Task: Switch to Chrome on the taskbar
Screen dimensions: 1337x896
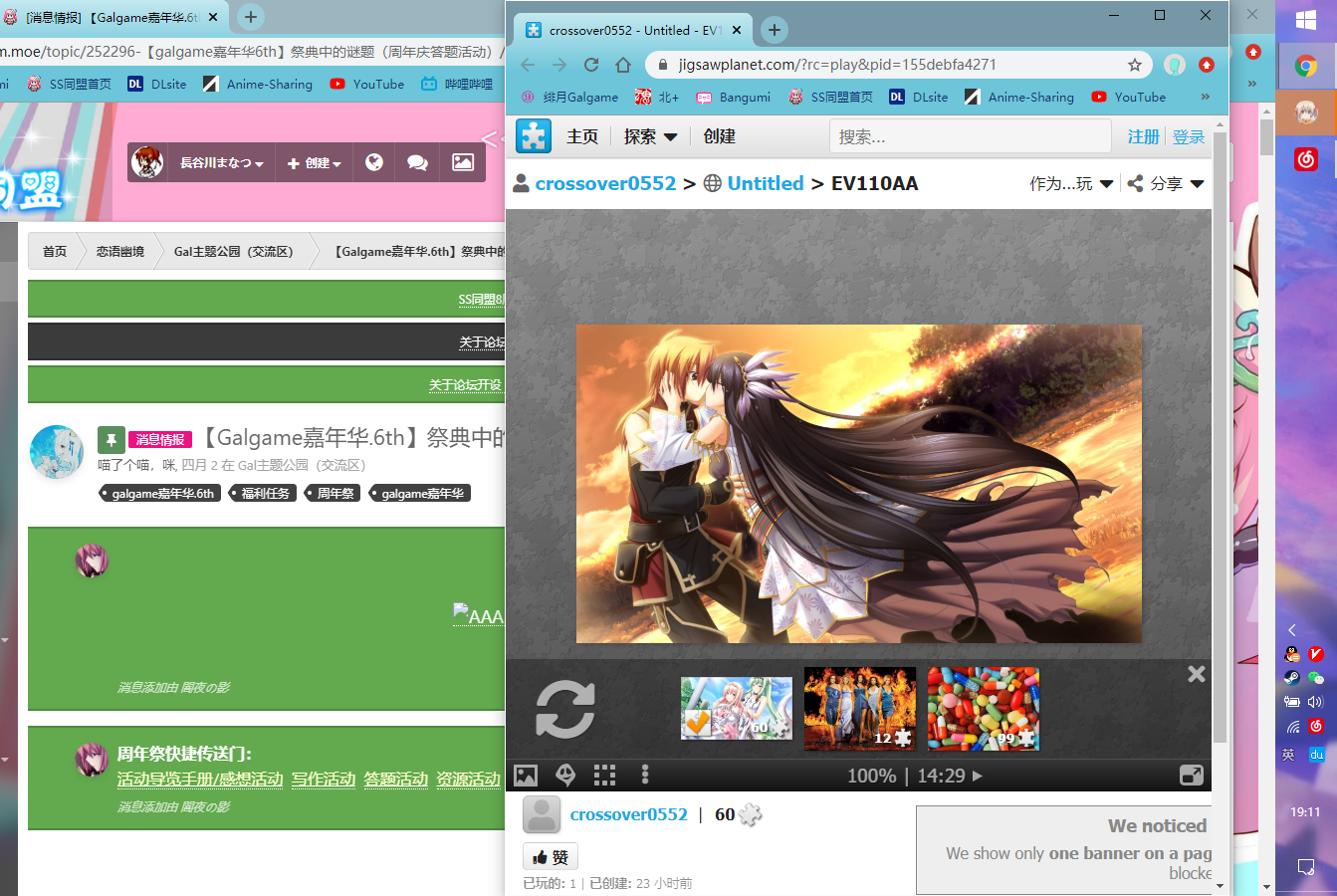Action: (1306, 67)
